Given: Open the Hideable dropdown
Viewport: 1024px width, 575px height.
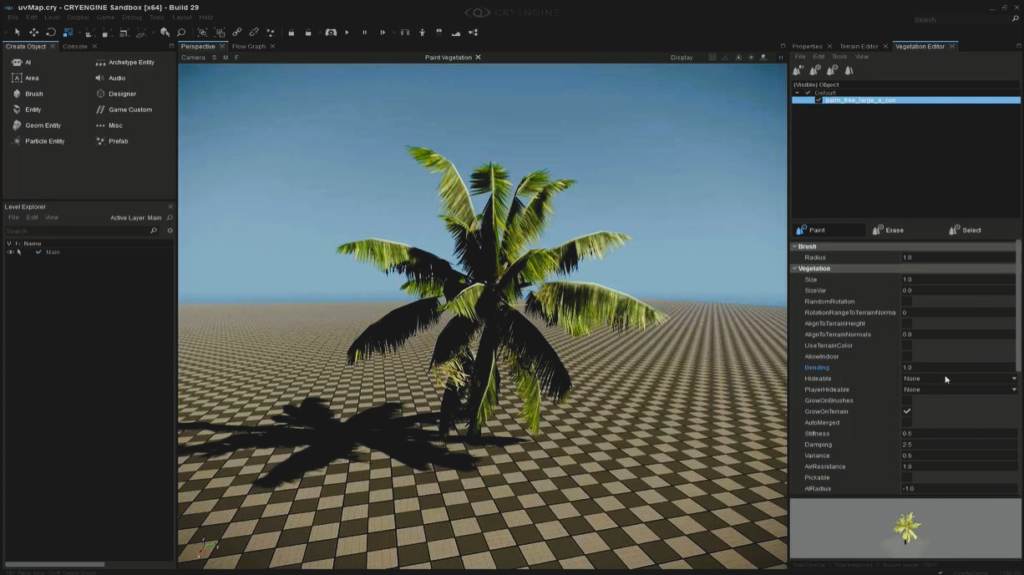Looking at the screenshot, I should tap(958, 379).
